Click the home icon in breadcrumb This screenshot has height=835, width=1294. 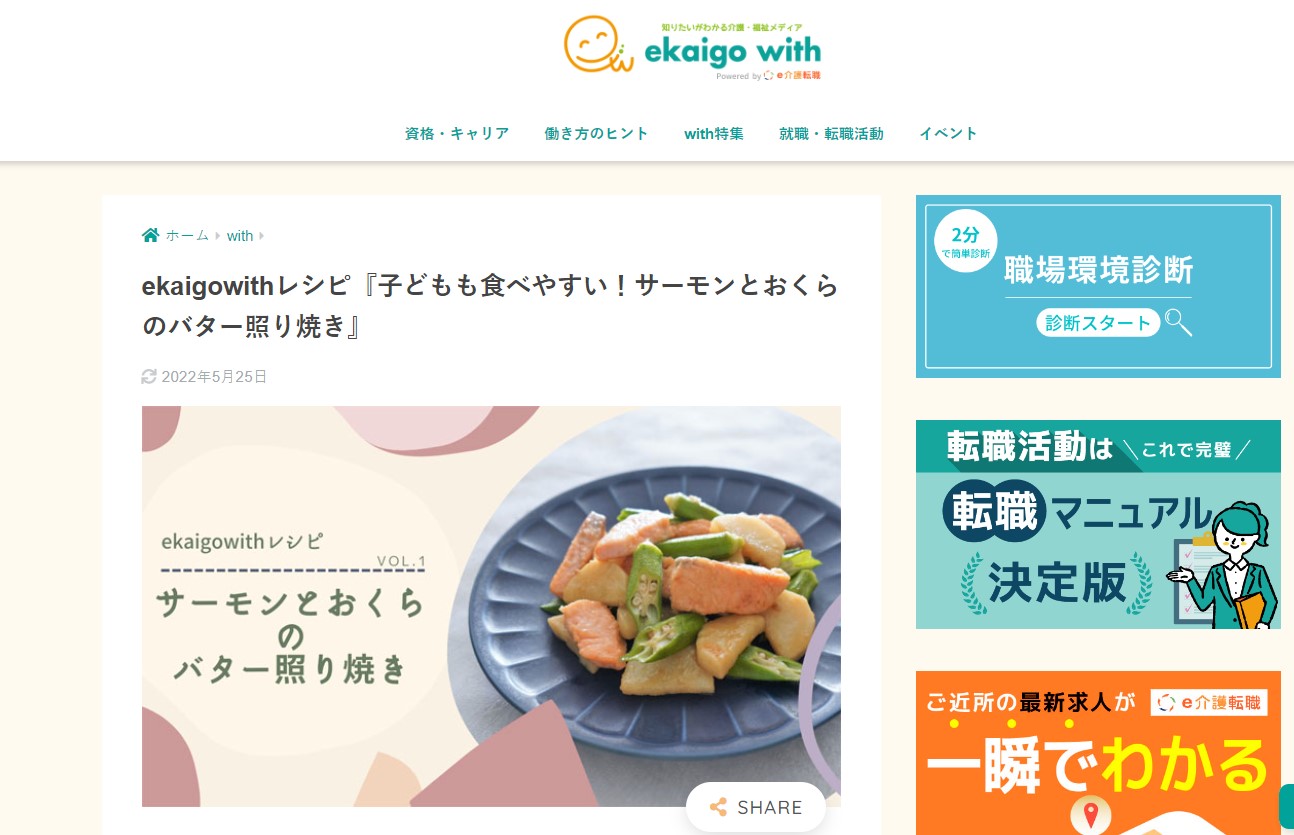150,236
